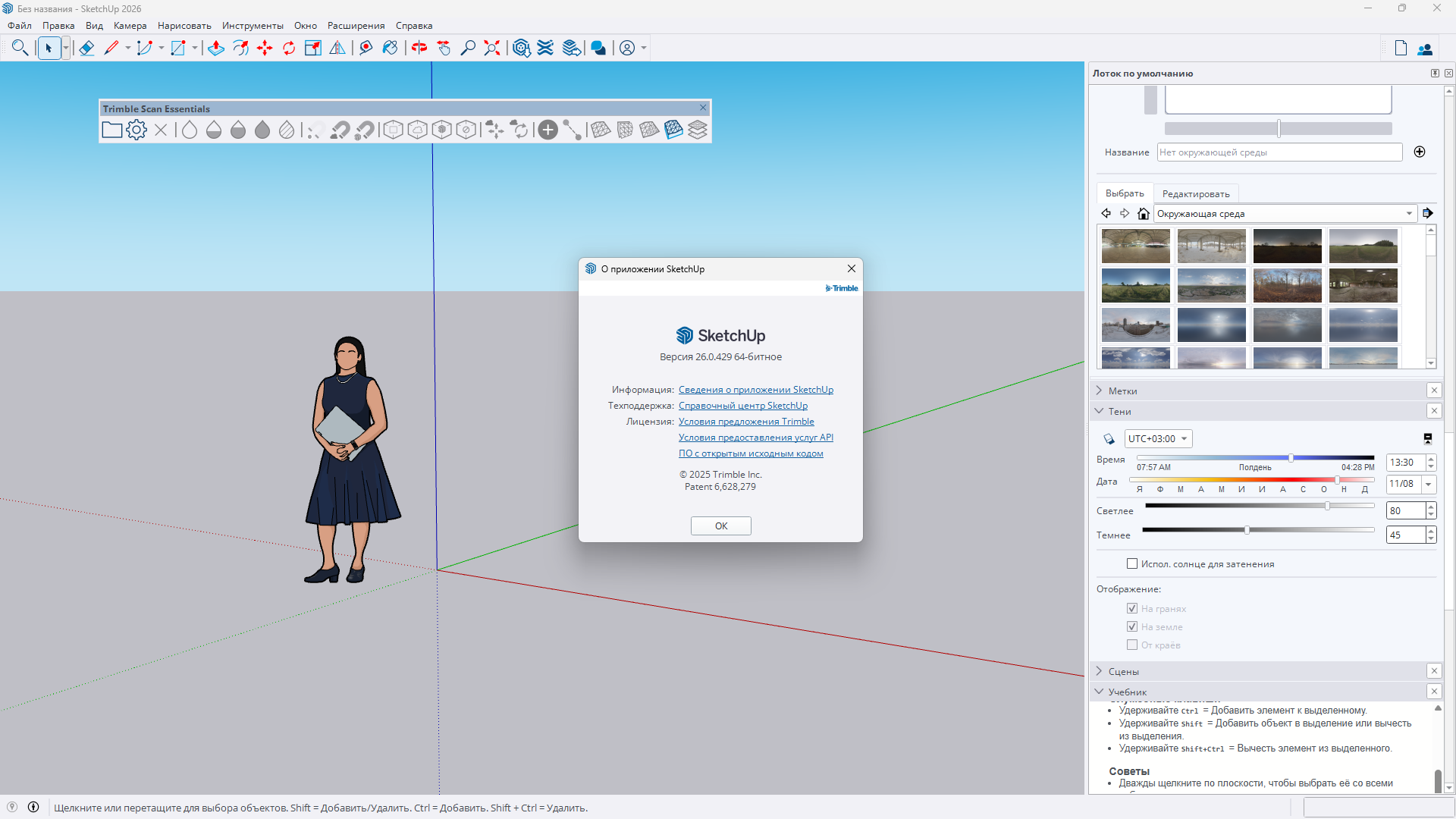
Task: Select the first environment thumbnail
Action: 1135,246
